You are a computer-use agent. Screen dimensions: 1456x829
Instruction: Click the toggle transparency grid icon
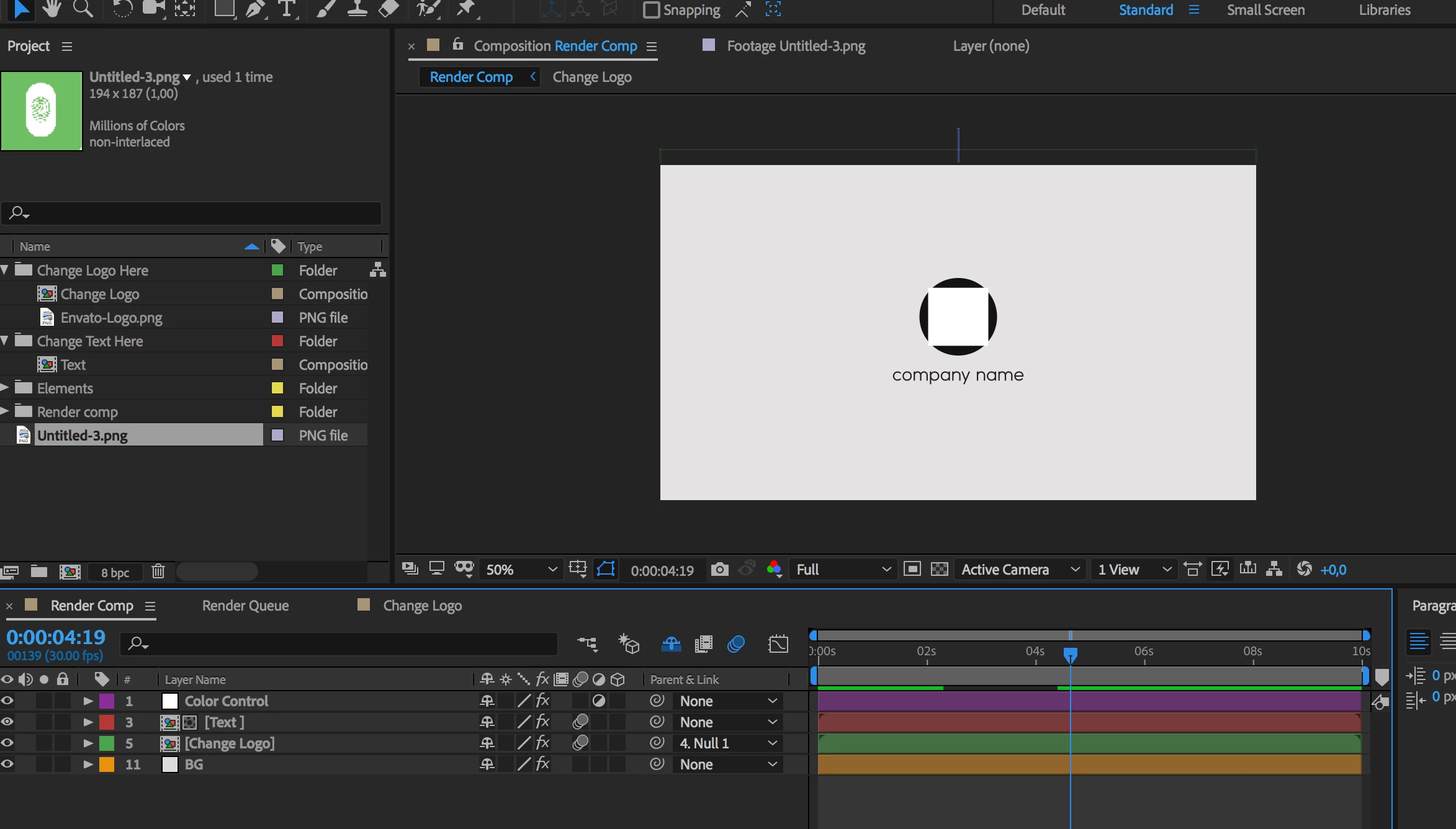coord(940,570)
